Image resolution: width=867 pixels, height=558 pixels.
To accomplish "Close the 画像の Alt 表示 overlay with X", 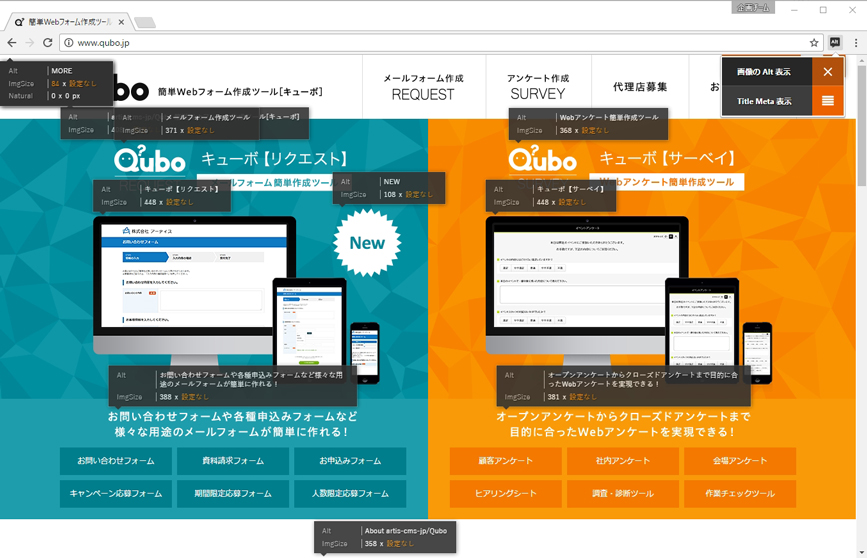I will tap(828, 72).
